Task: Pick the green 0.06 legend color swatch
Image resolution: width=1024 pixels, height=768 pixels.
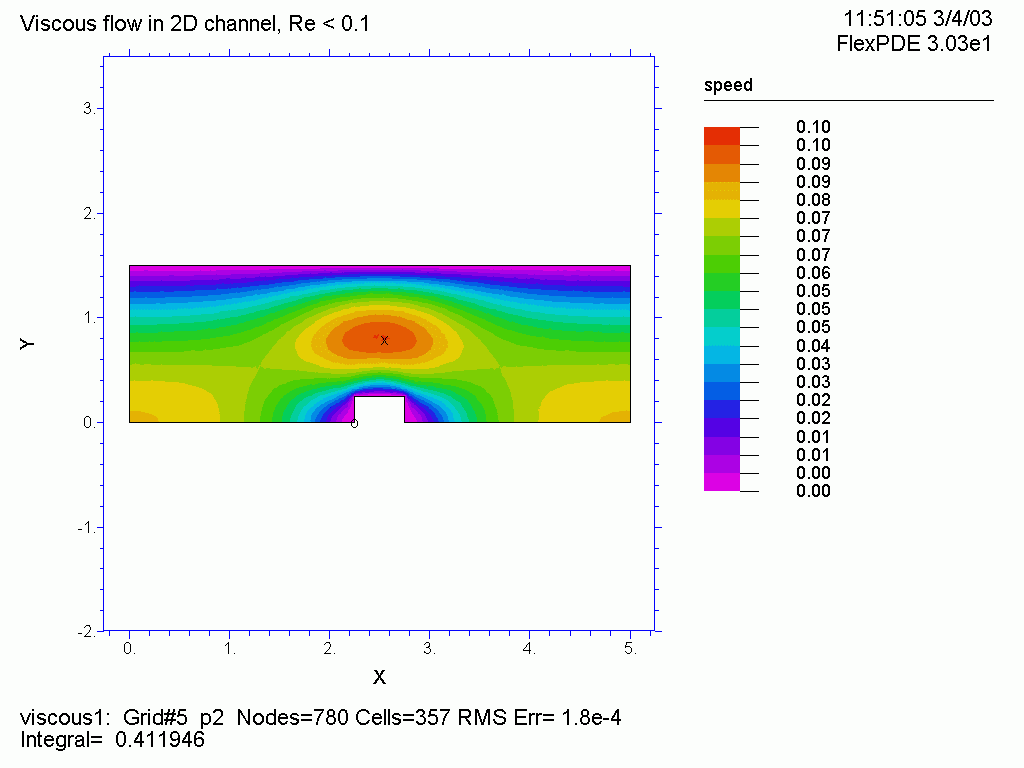Action: tap(721, 264)
